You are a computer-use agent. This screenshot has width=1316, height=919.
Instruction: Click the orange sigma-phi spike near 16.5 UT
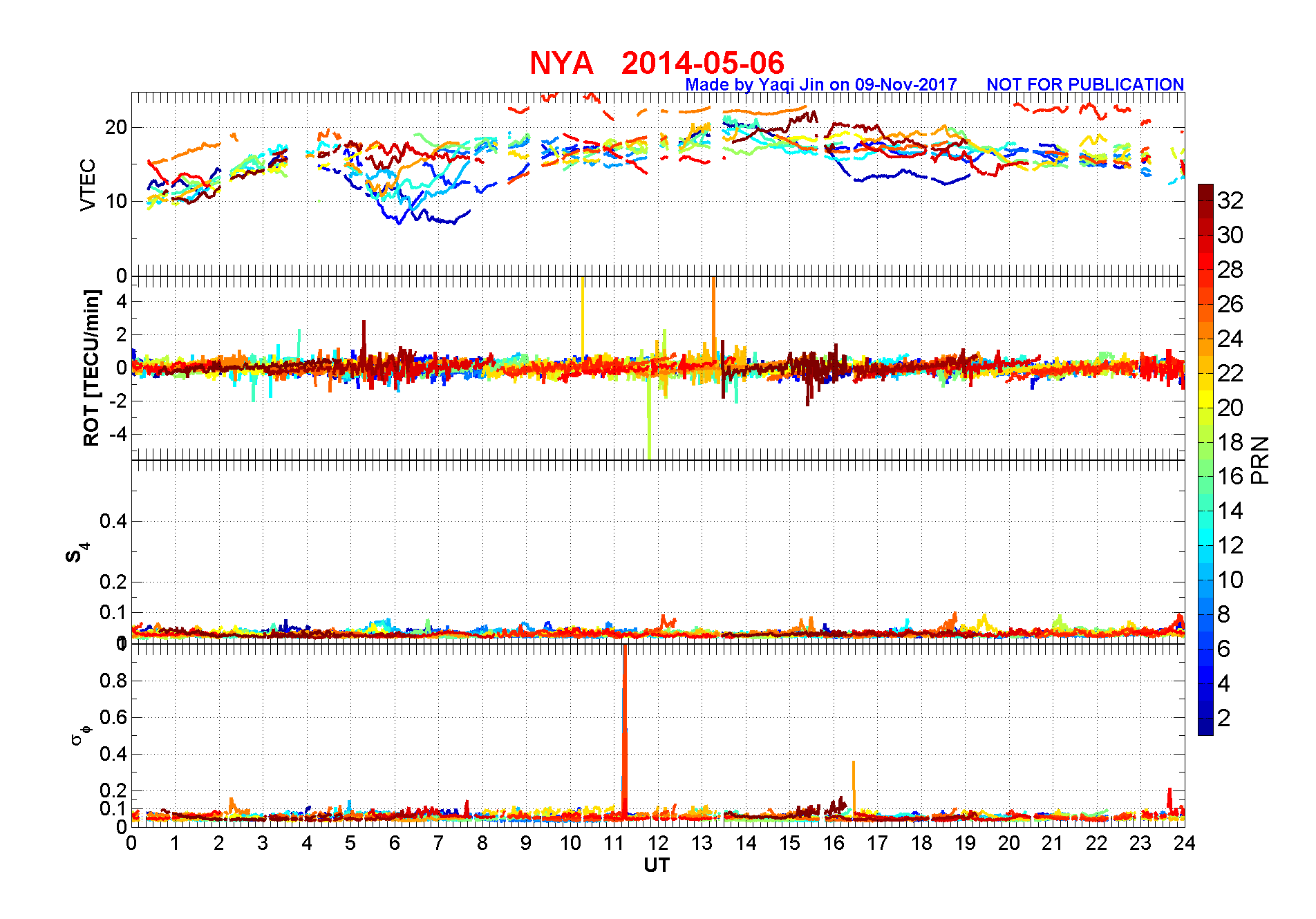click(854, 788)
